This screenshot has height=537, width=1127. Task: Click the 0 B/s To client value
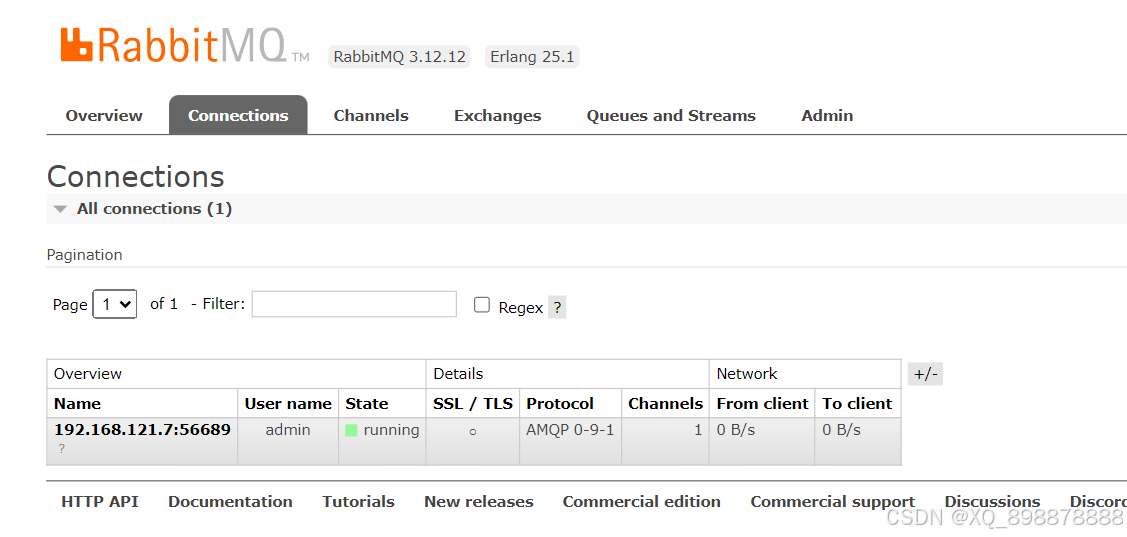click(842, 430)
